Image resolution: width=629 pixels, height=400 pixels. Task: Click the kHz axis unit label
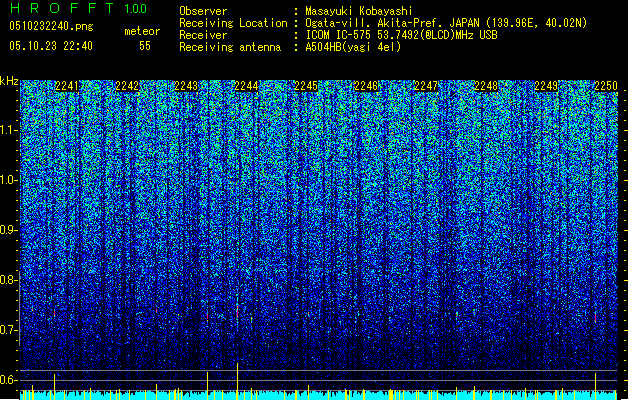[9, 81]
